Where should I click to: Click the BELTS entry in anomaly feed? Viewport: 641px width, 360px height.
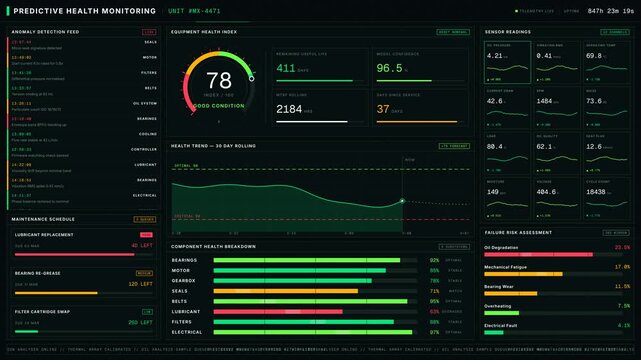tap(83, 91)
